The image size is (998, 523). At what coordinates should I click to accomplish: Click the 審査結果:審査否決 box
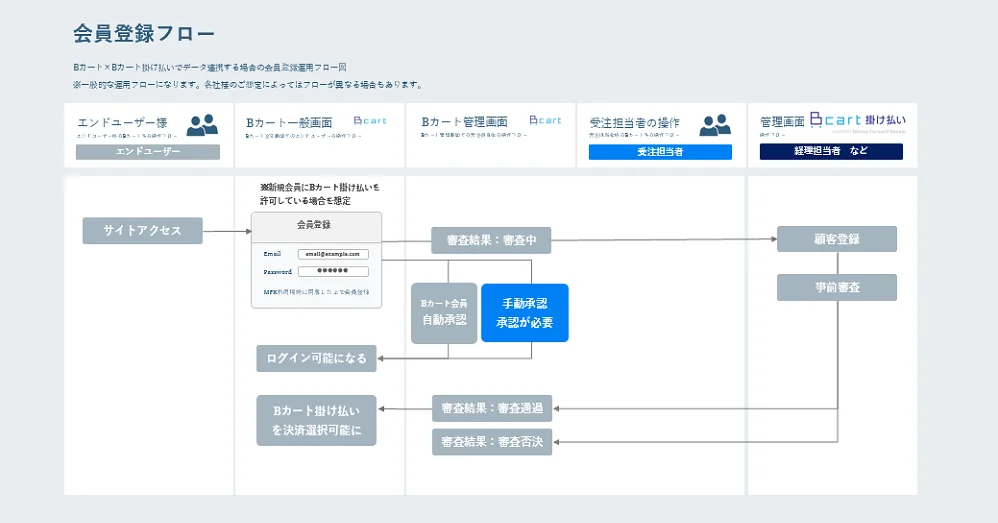(492, 442)
